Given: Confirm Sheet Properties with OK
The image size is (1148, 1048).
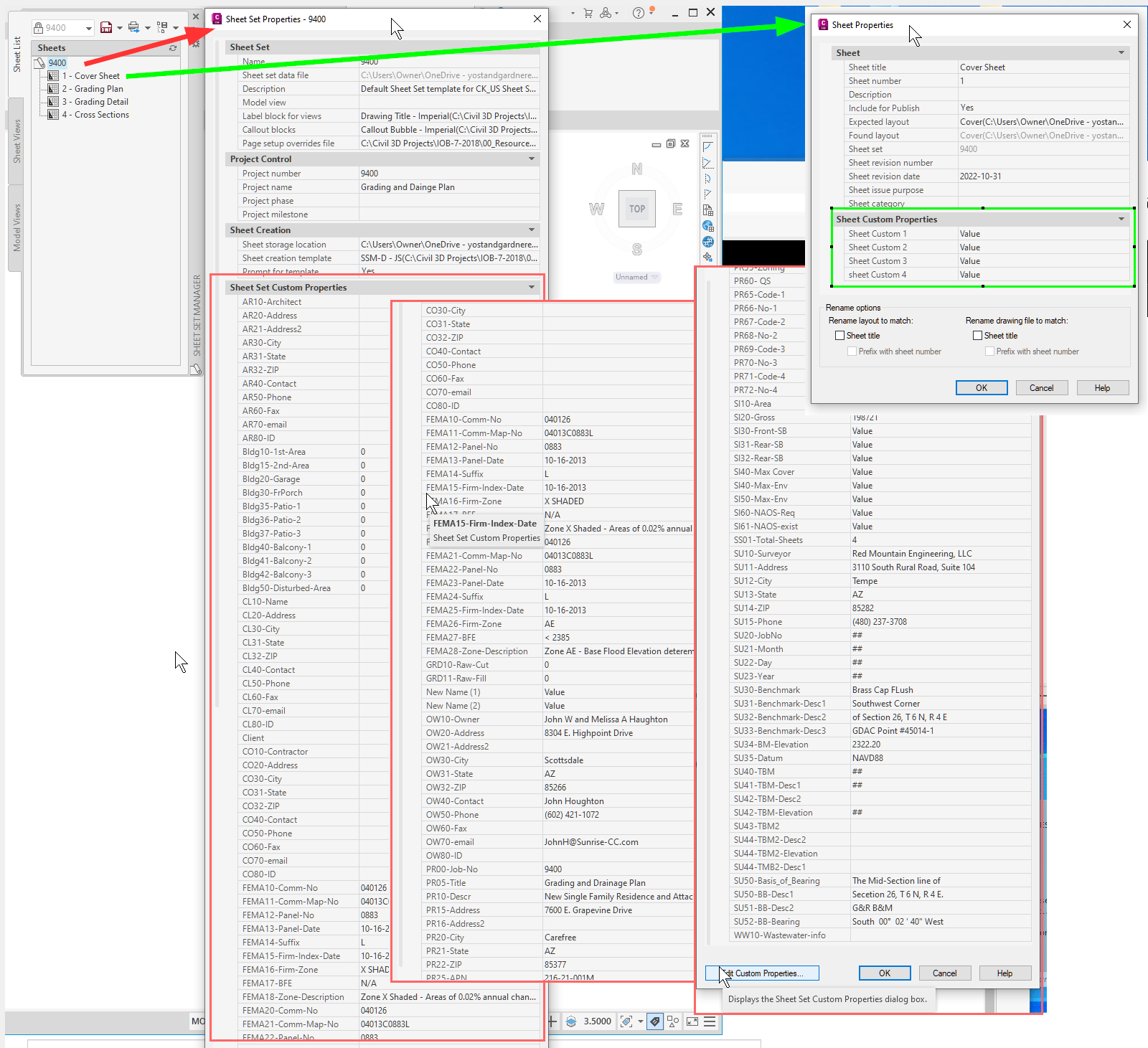Looking at the screenshot, I should point(981,387).
